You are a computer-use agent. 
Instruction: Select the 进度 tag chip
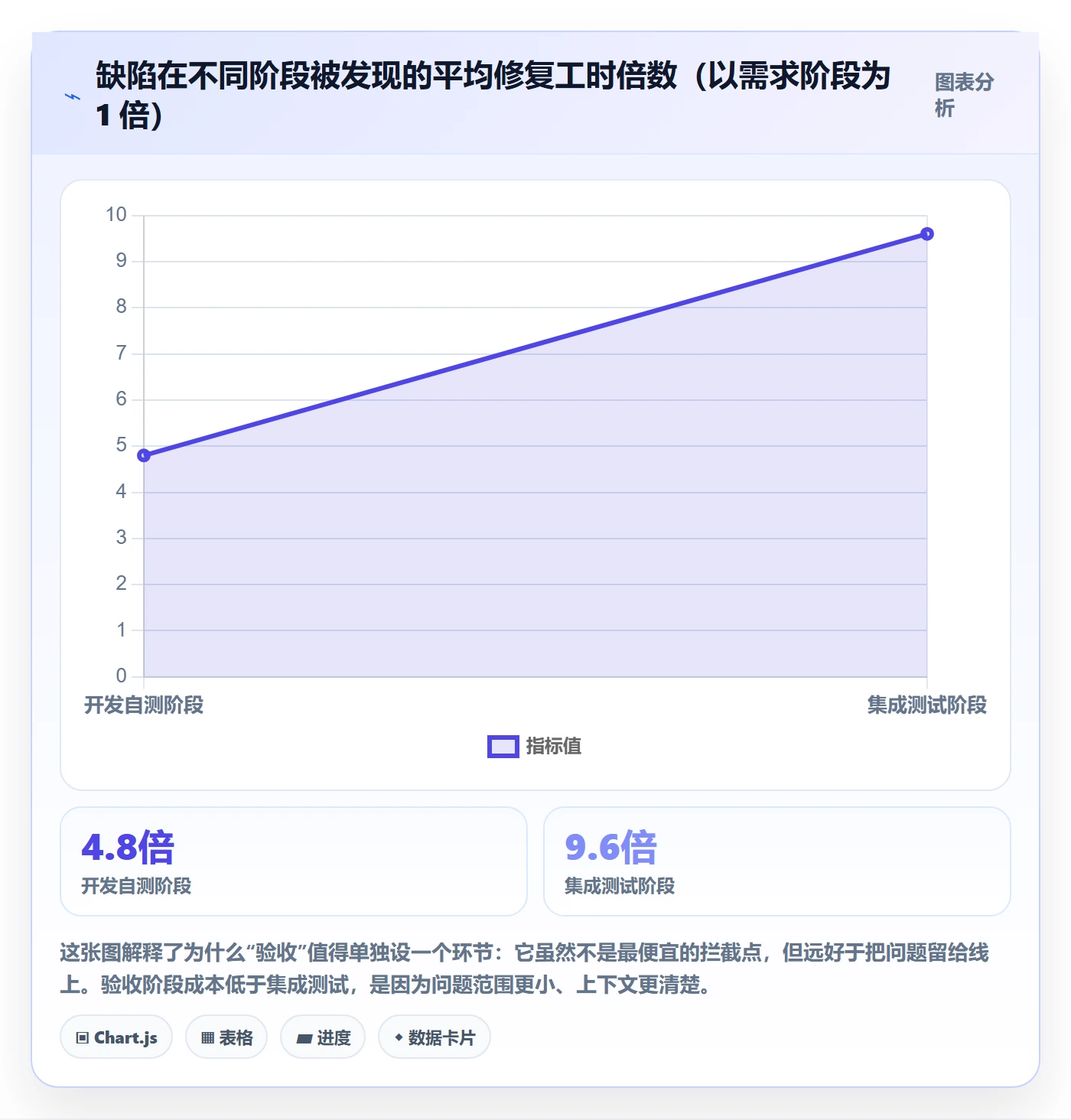click(323, 1037)
